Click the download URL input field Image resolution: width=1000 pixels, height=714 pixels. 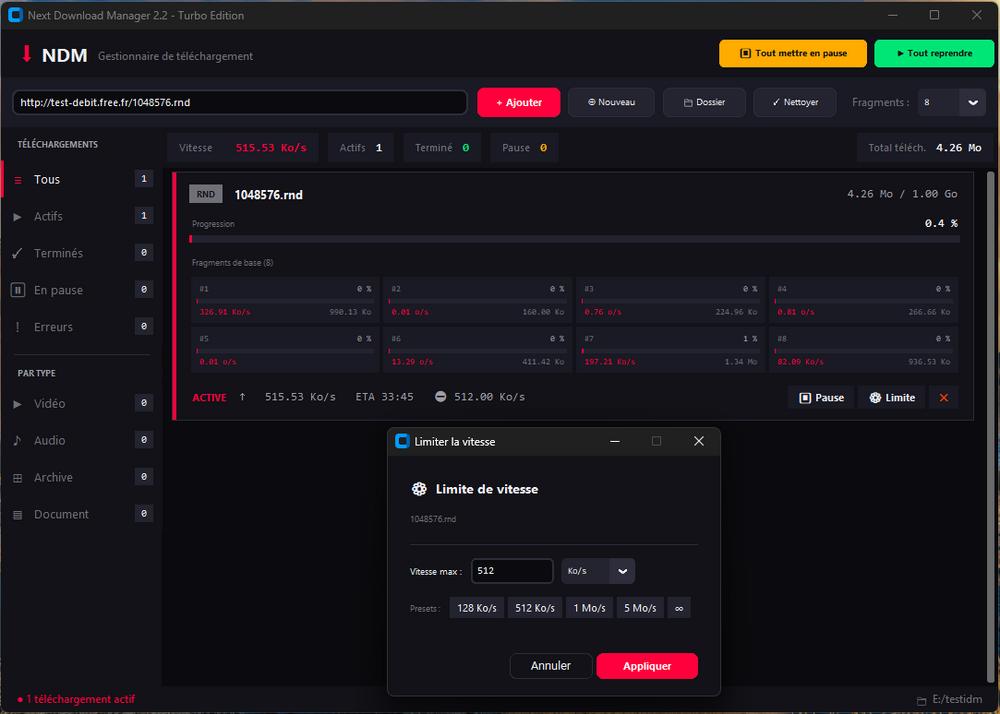(x=240, y=103)
